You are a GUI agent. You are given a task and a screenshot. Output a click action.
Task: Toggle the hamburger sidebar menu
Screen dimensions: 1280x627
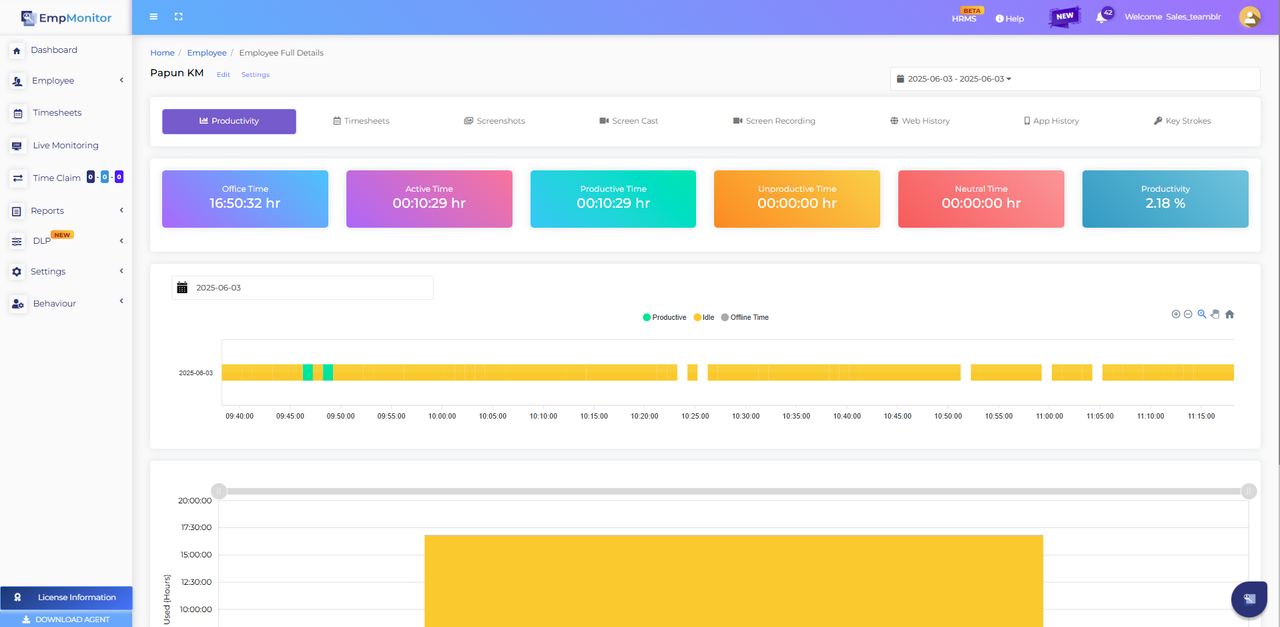tap(153, 17)
